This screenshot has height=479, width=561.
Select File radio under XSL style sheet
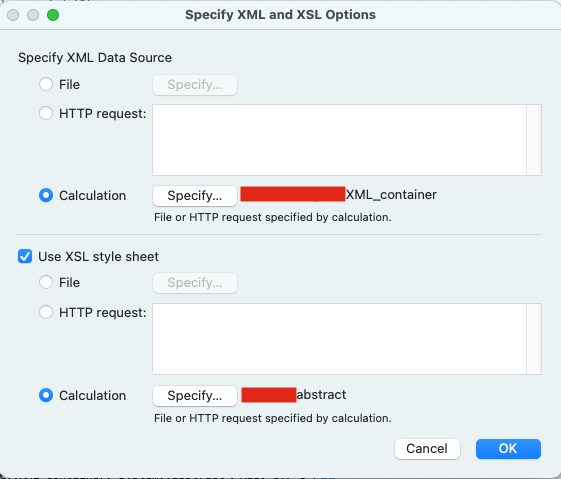(x=46, y=282)
